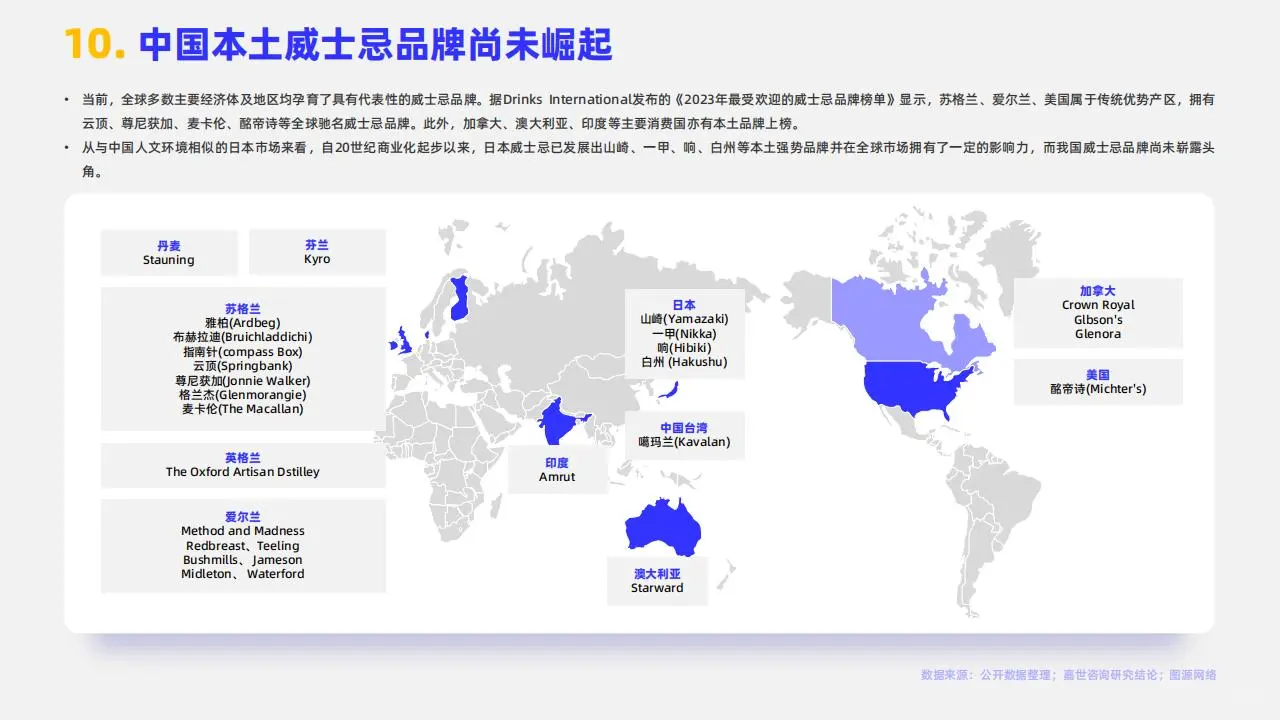Click the brand "尊尼获加(Jonnie Walker)"
Image resolution: width=1280 pixels, height=720 pixels.
(242, 381)
